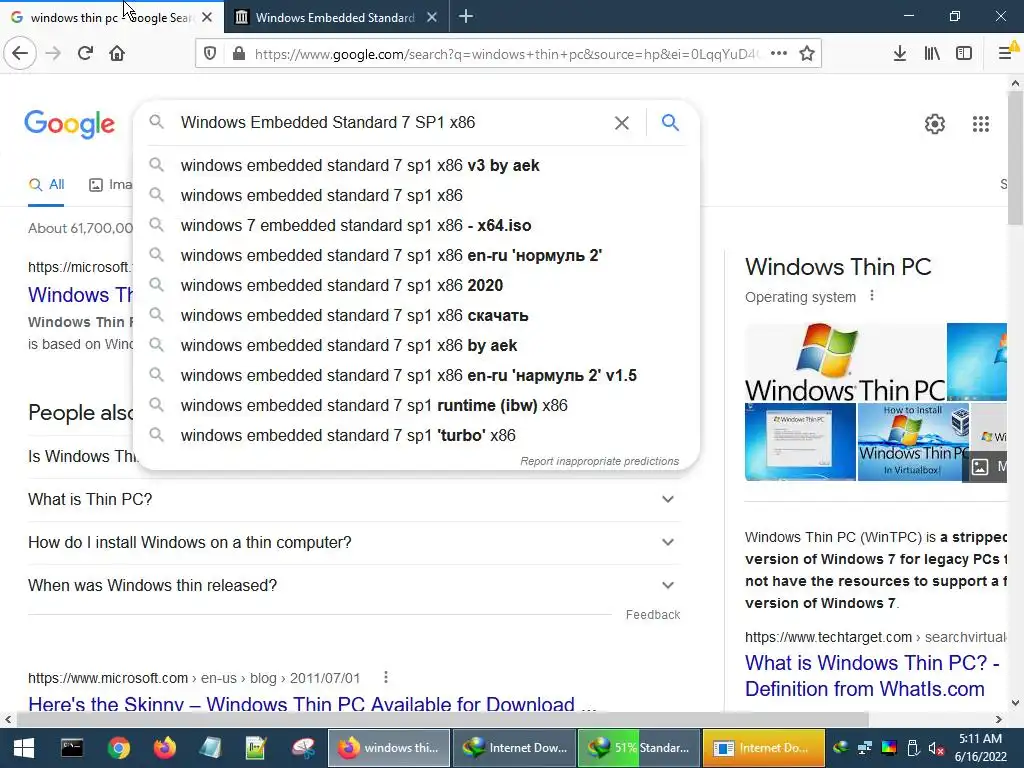The width and height of the screenshot is (1024, 768).
Task: Go back using the browser back arrow
Action: (x=20, y=54)
